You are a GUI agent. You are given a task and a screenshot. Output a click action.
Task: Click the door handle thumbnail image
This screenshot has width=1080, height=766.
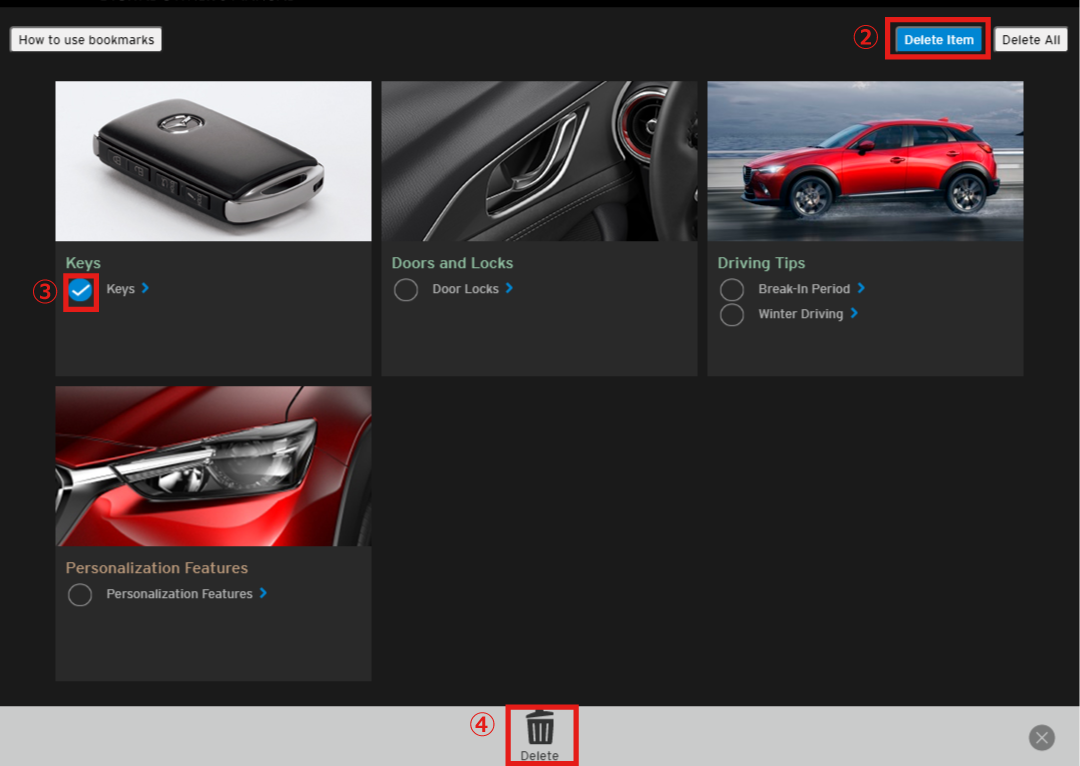[x=539, y=161]
